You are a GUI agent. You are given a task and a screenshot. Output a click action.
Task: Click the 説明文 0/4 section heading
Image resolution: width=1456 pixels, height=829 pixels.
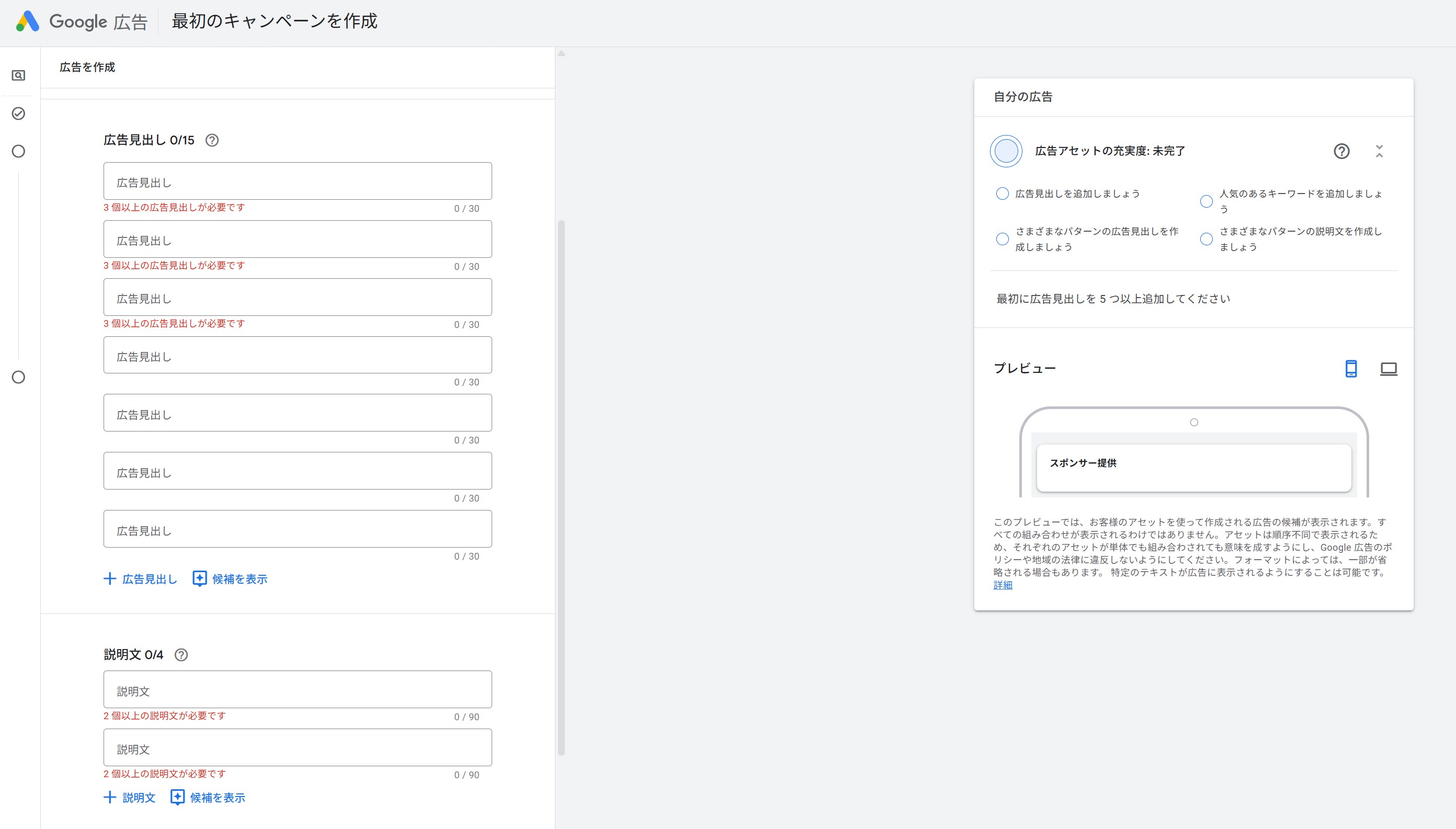pyautogui.click(x=133, y=655)
